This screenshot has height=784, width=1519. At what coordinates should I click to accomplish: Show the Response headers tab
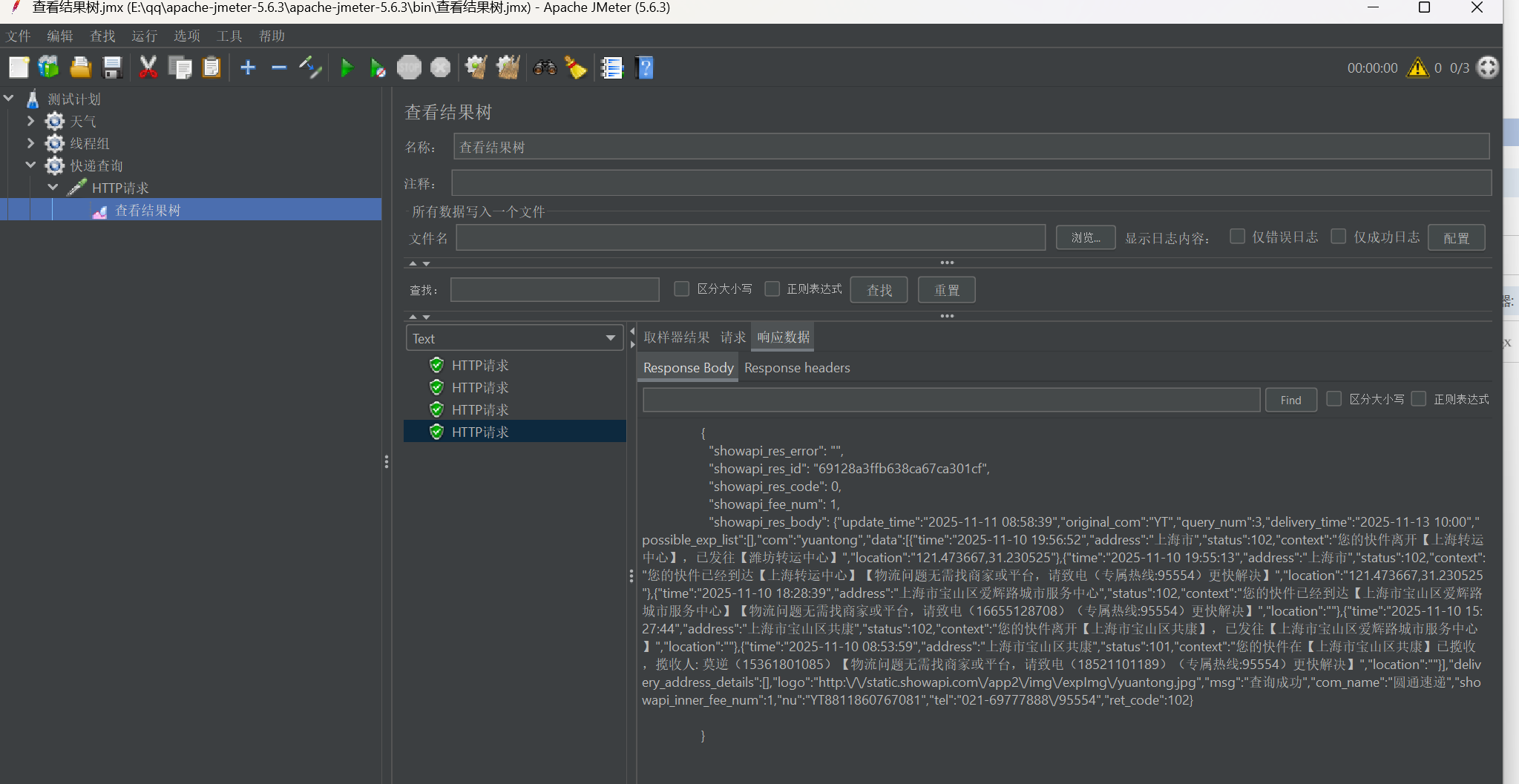(797, 368)
